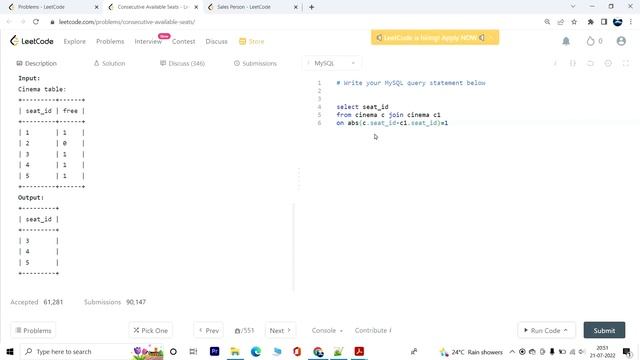Bookmark this page with star icon
Image resolution: width=640 pixels, height=360 pixels.
[574, 22]
